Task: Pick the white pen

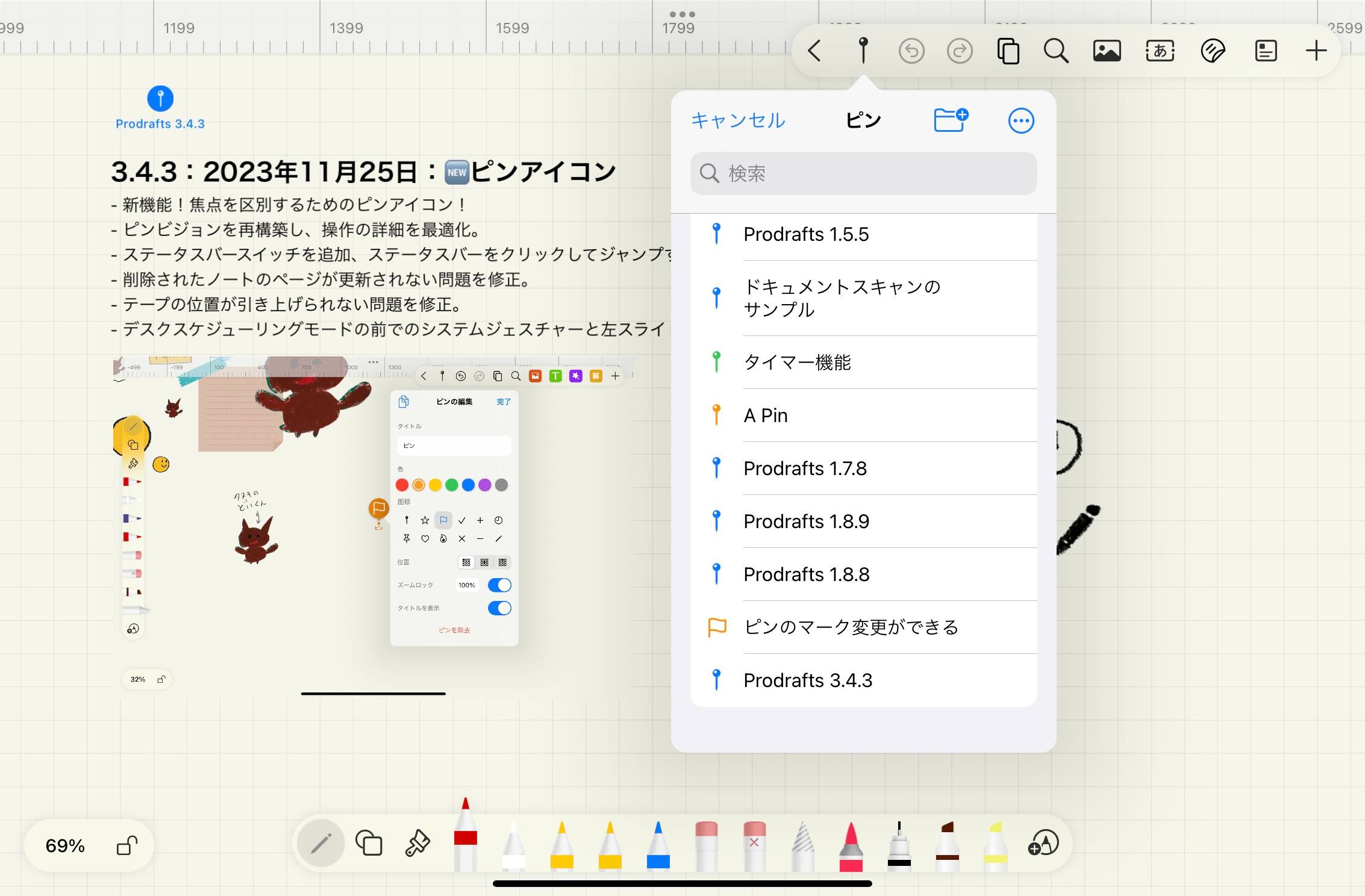Action: [x=514, y=846]
